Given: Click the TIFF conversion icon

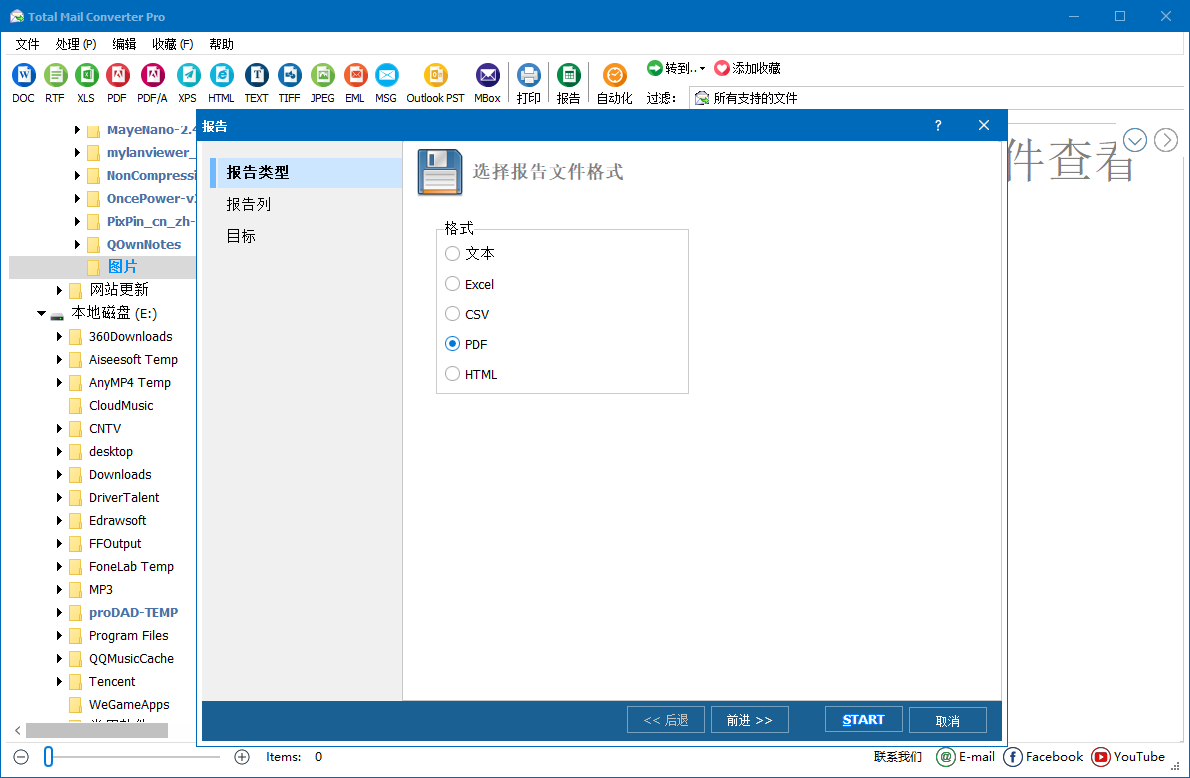Looking at the screenshot, I should click(289, 75).
